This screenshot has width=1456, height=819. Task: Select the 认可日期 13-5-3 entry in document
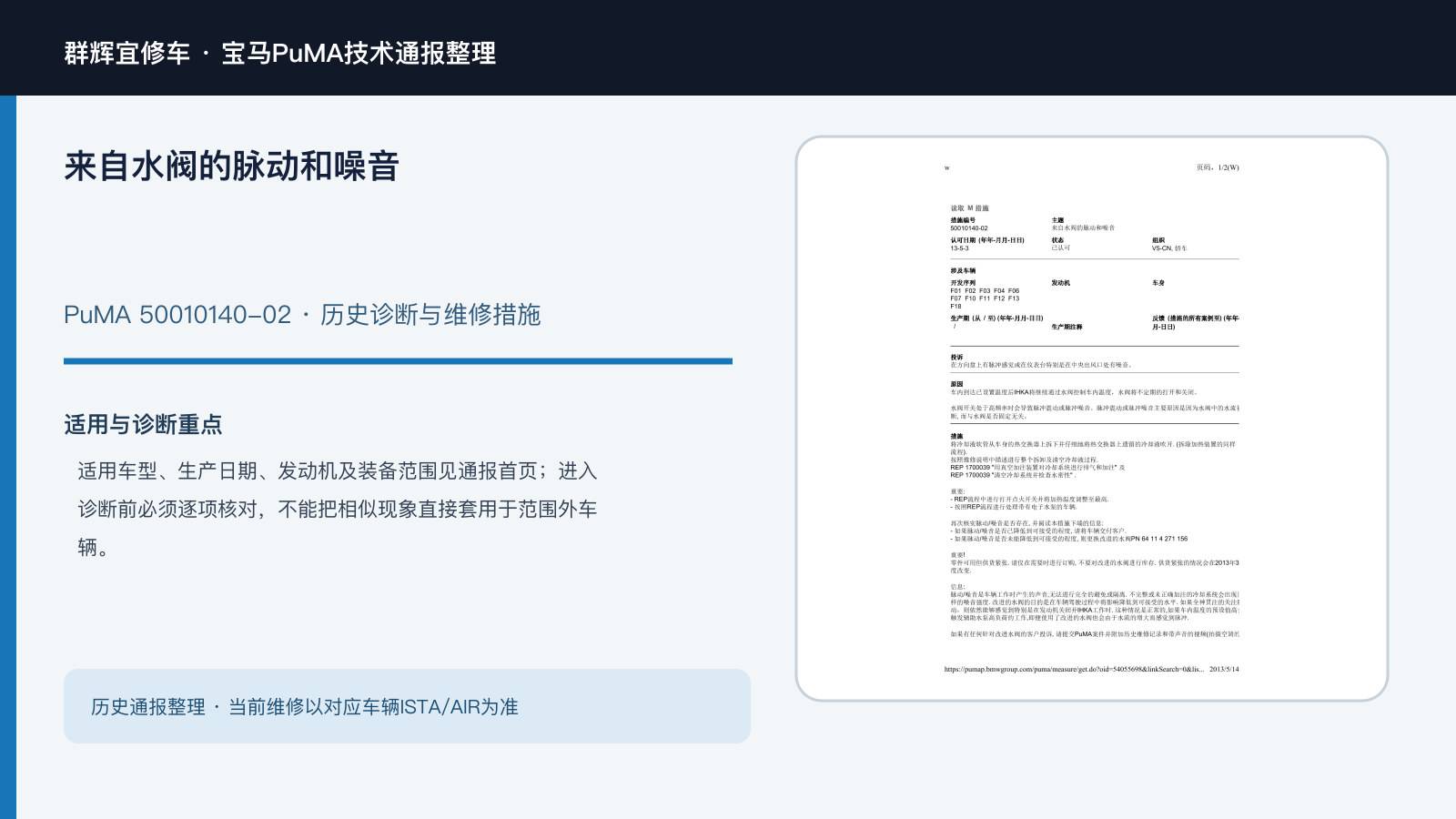pos(987,244)
